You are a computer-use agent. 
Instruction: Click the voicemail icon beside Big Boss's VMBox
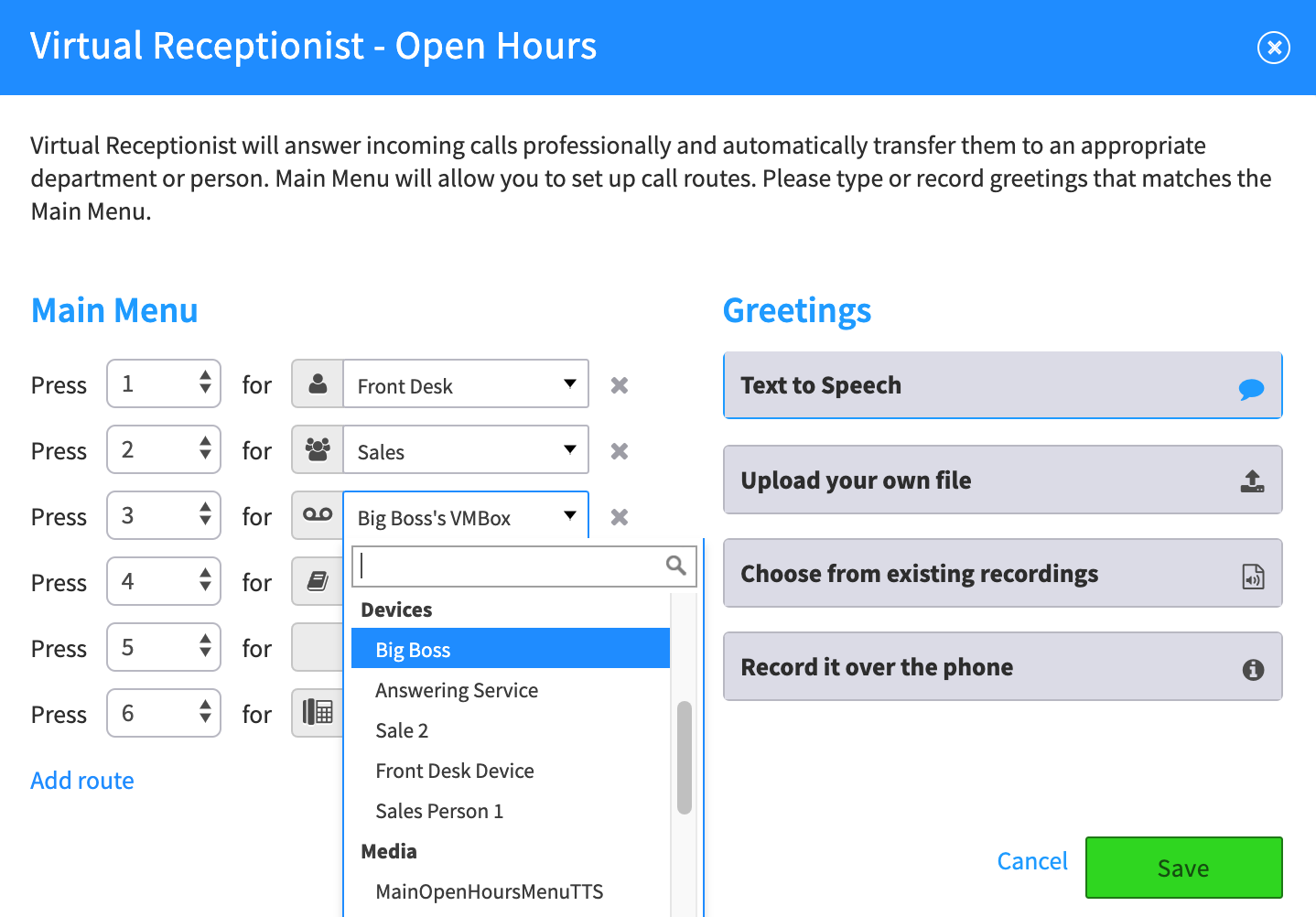[x=318, y=515]
